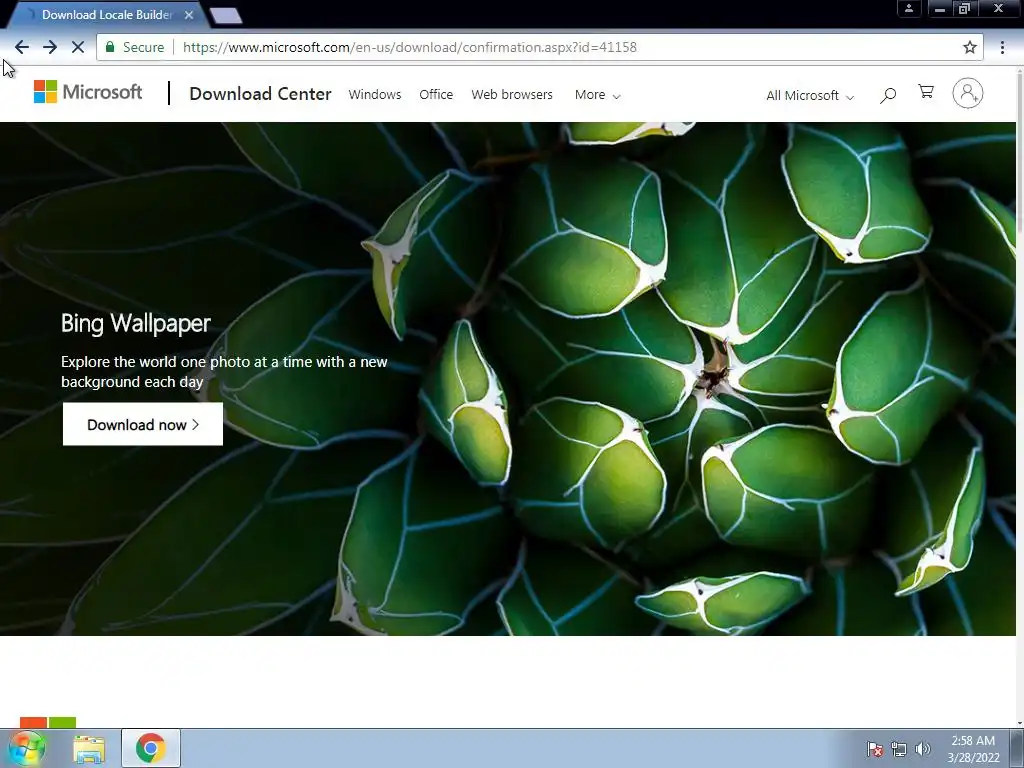Expand the All Microsoft dropdown
1024x768 pixels.
(810, 95)
